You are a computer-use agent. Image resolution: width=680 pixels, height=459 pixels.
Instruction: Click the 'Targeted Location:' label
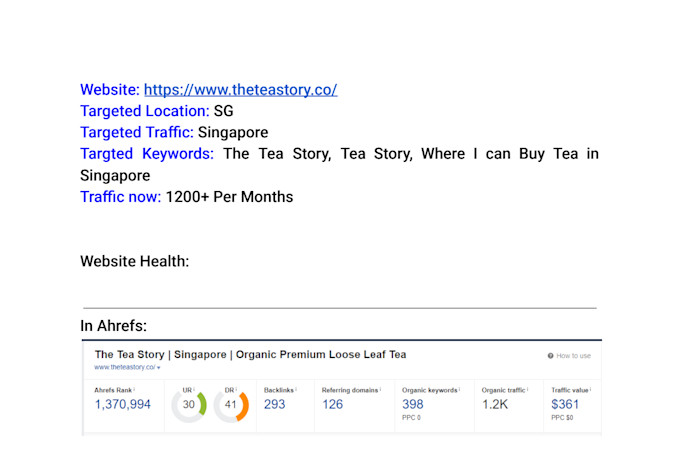145,111
